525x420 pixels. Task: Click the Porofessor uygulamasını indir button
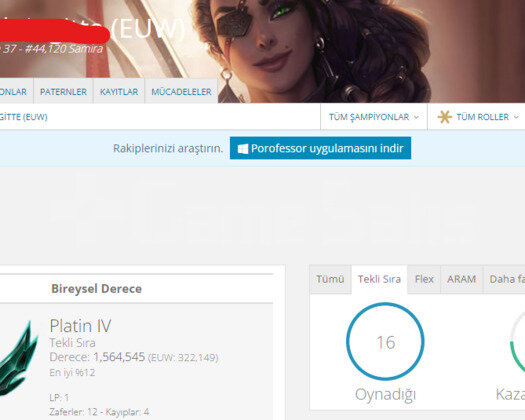(x=320, y=148)
